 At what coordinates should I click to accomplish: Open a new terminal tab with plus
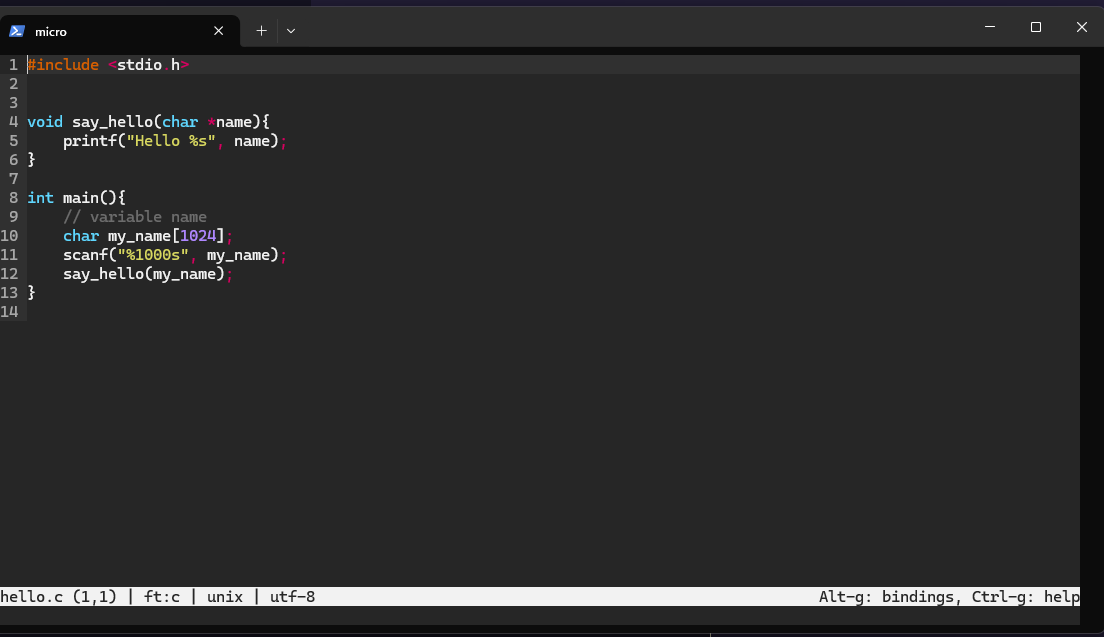[261, 31]
